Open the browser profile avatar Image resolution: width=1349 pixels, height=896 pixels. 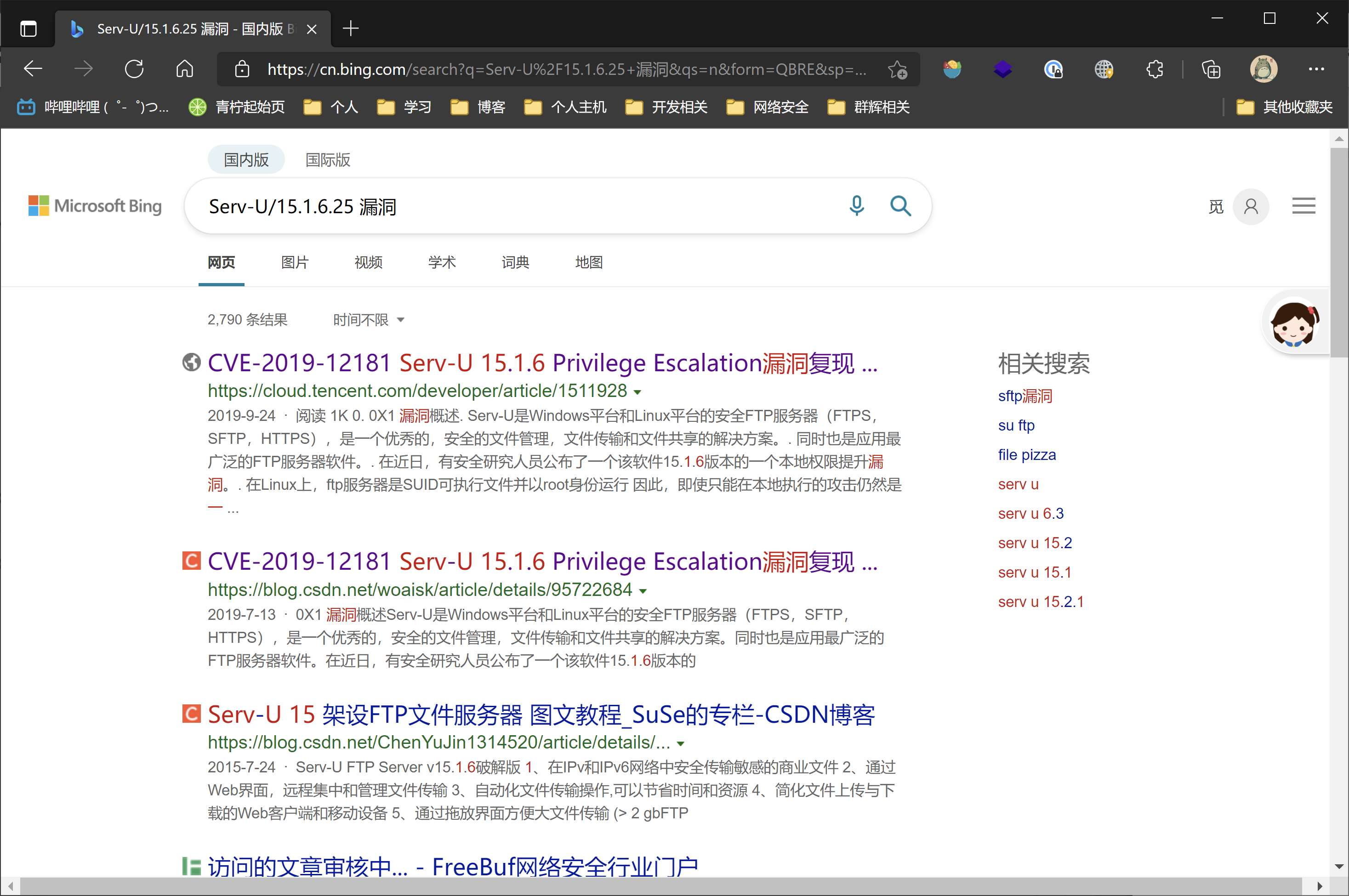click(x=1264, y=69)
